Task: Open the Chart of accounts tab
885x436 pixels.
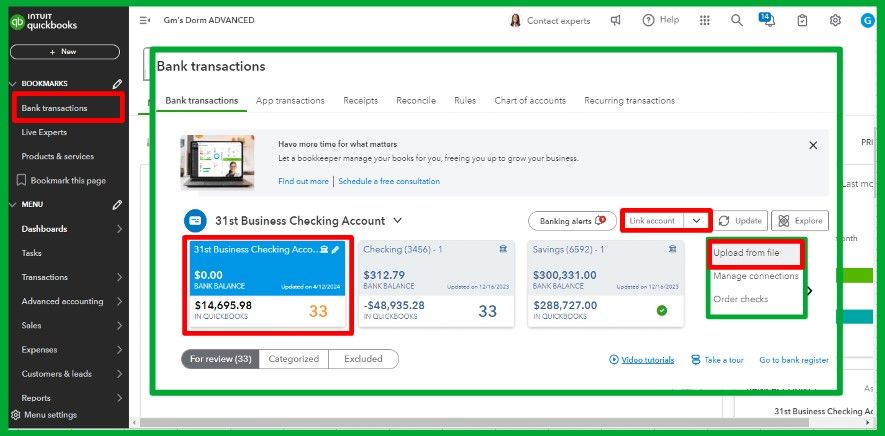Action: [x=530, y=101]
